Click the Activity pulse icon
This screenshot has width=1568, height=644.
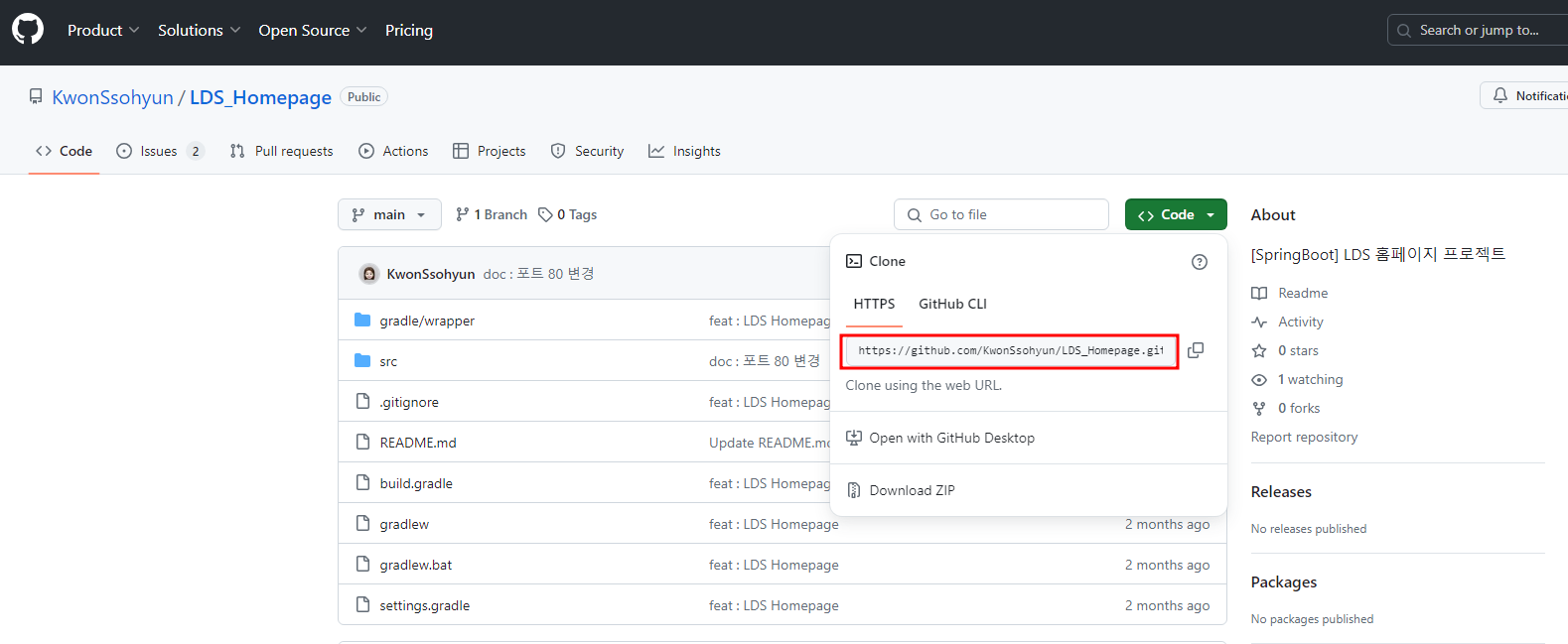coord(1259,322)
